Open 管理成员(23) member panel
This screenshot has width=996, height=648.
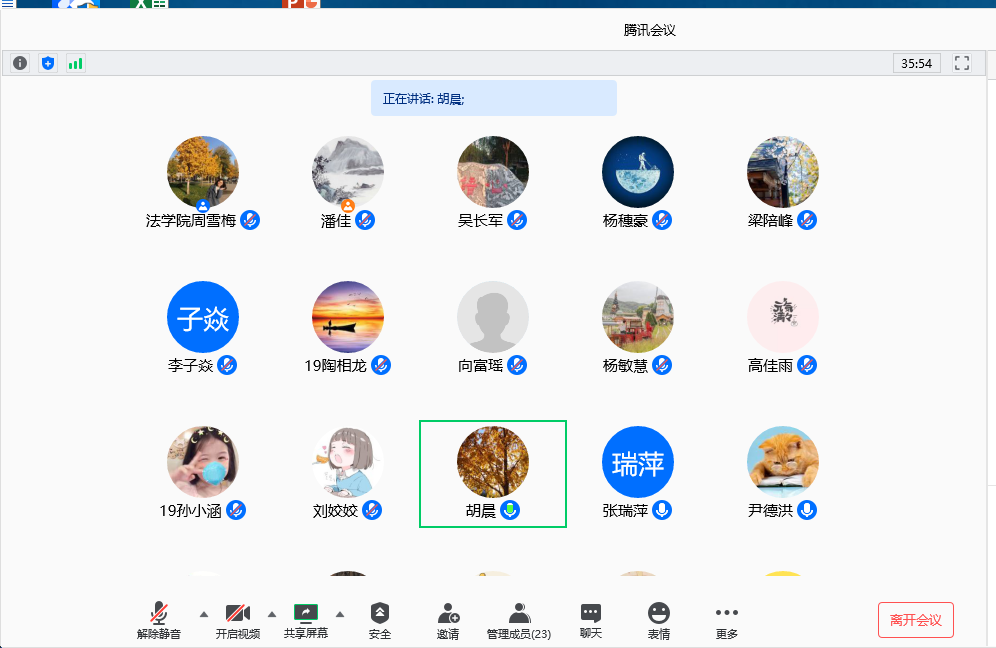[x=519, y=621]
